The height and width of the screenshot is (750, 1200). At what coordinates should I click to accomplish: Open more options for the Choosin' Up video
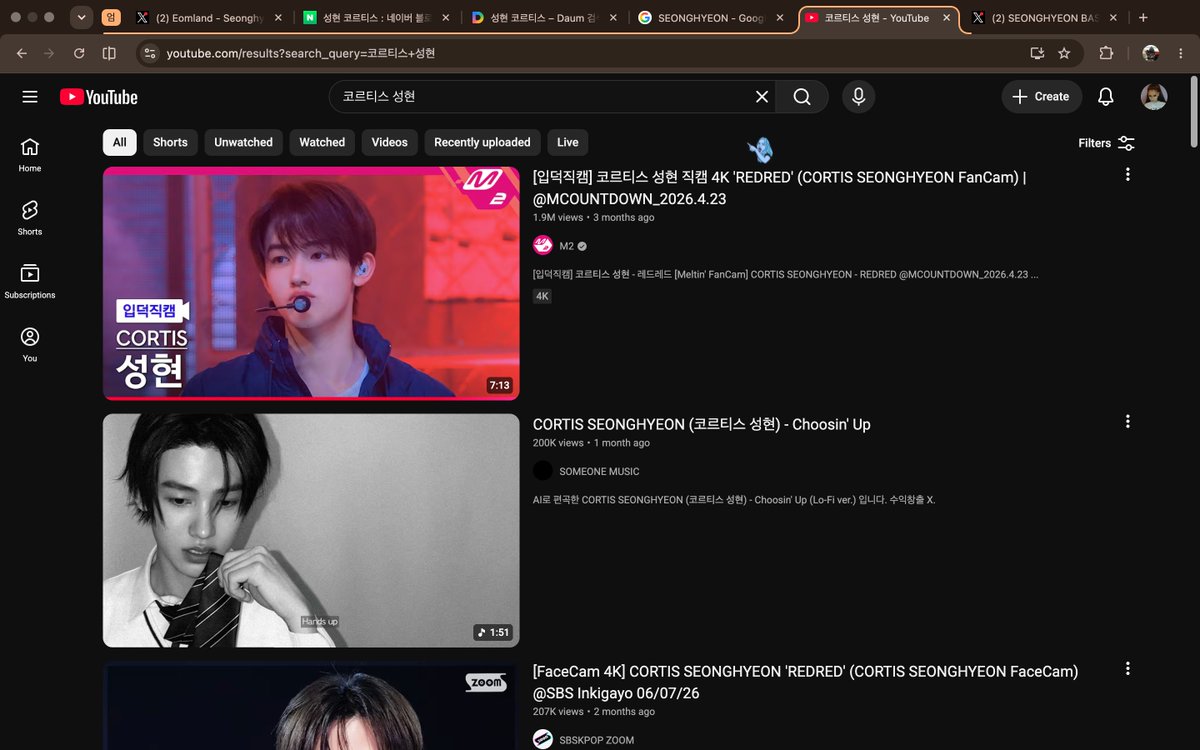(1128, 421)
